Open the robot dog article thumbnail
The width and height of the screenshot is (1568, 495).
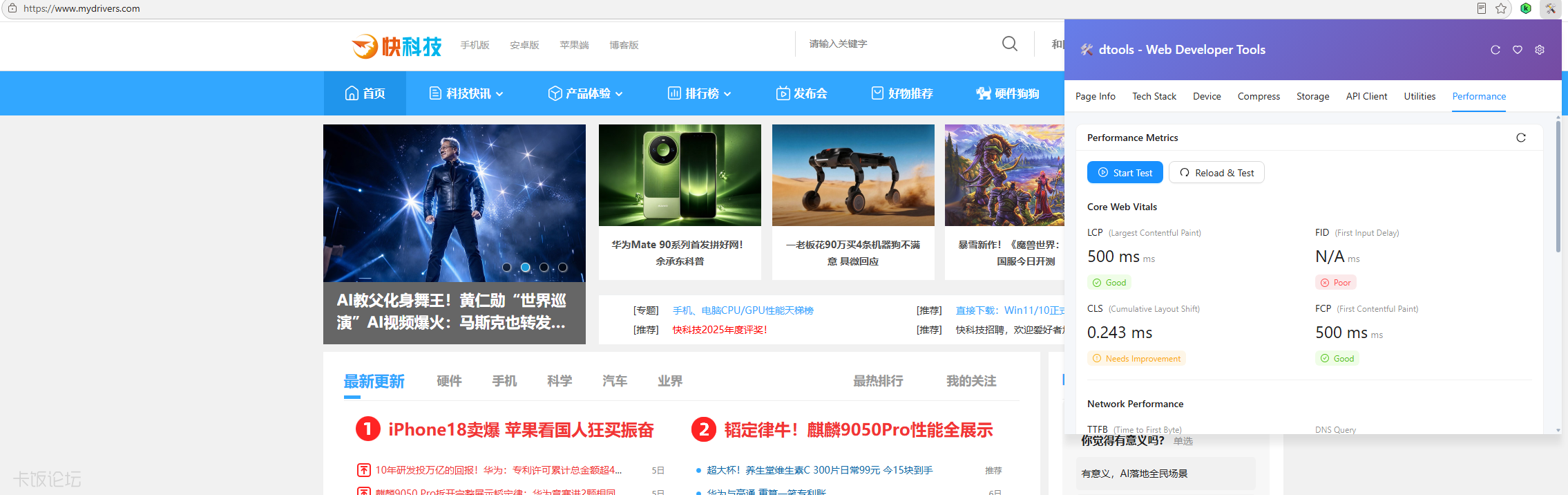853,175
